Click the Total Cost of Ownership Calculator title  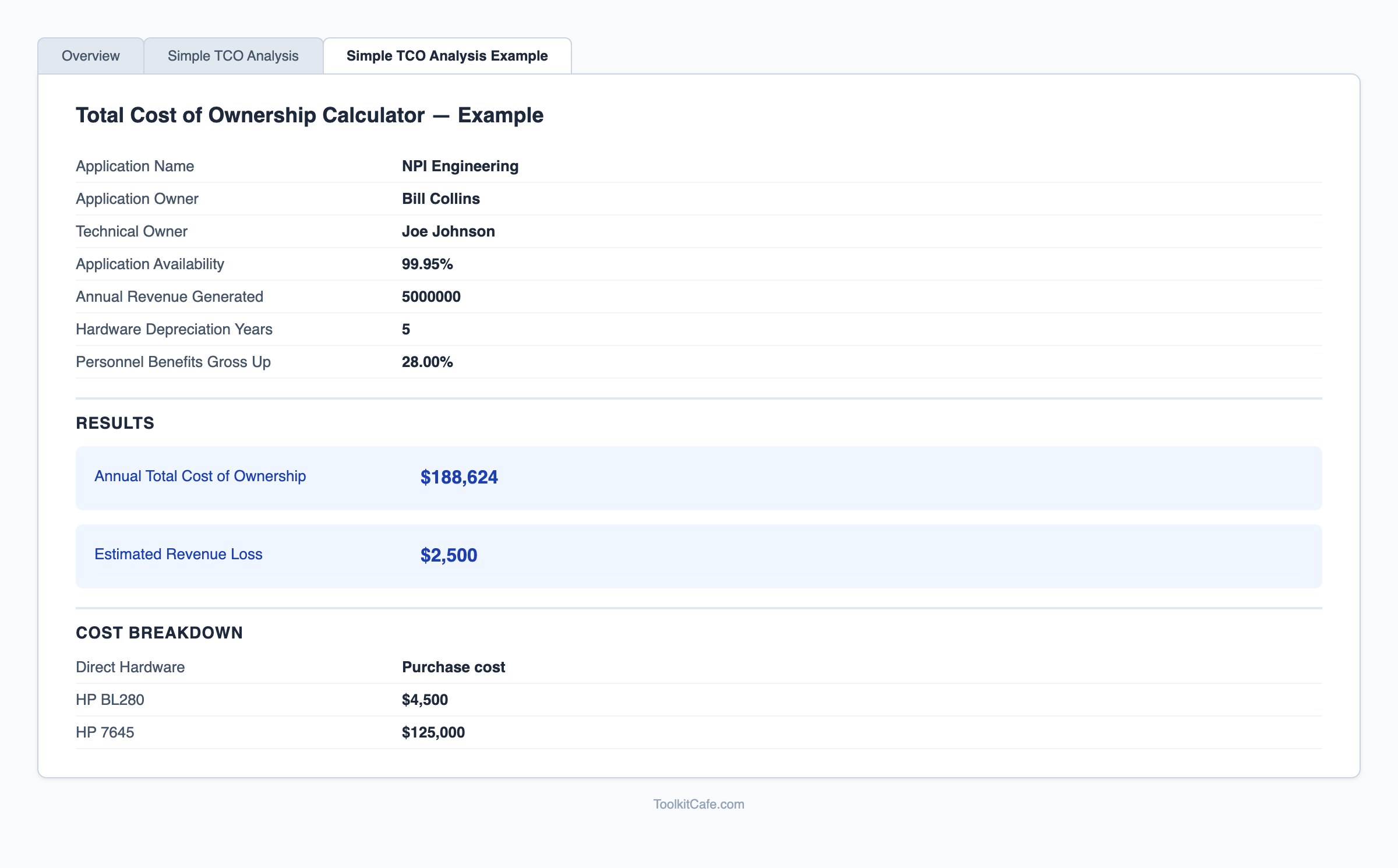pyautogui.click(x=309, y=115)
